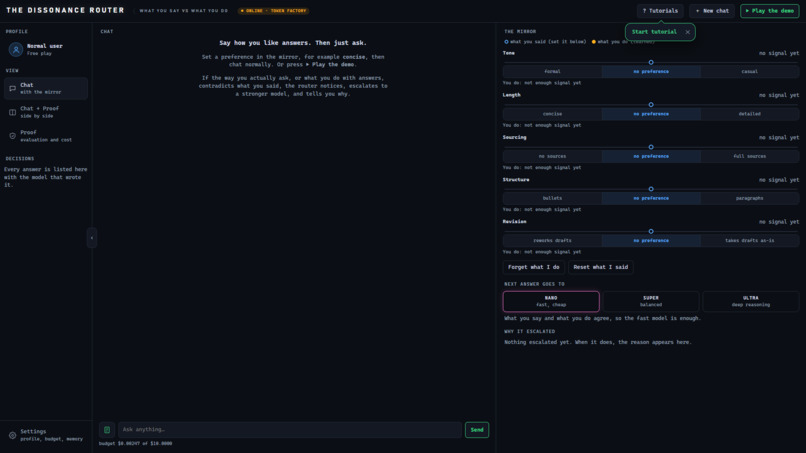The width and height of the screenshot is (806, 453).
Task: Click the 'what you said' legend entry
Action: pyautogui.click(x=545, y=42)
